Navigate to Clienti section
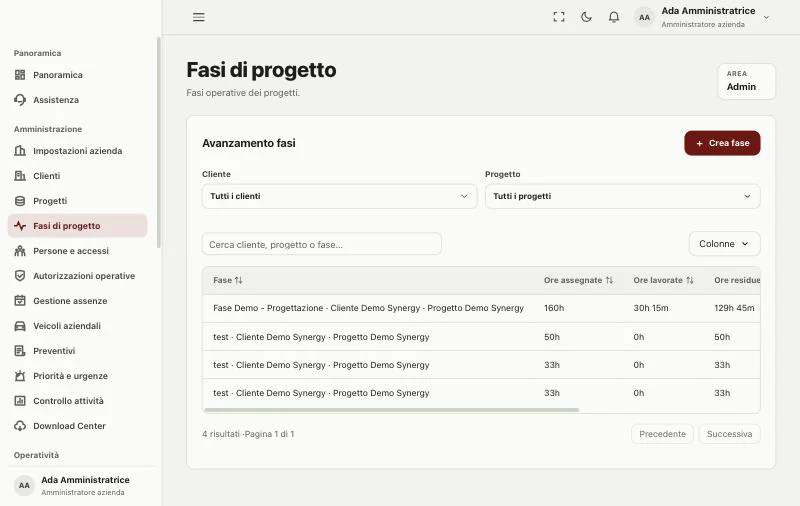 [x=77, y=176]
